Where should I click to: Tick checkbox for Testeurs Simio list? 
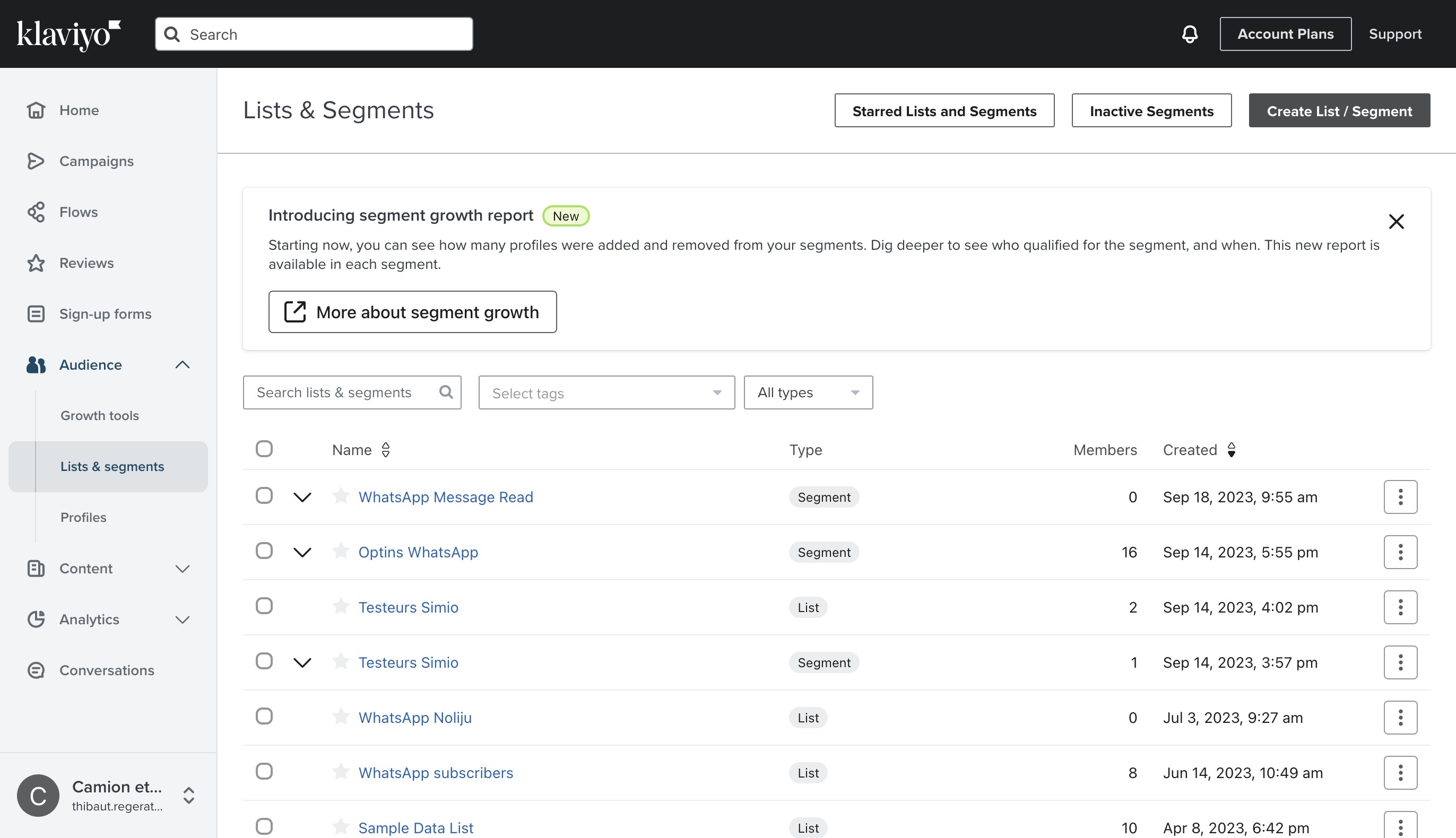(264, 606)
